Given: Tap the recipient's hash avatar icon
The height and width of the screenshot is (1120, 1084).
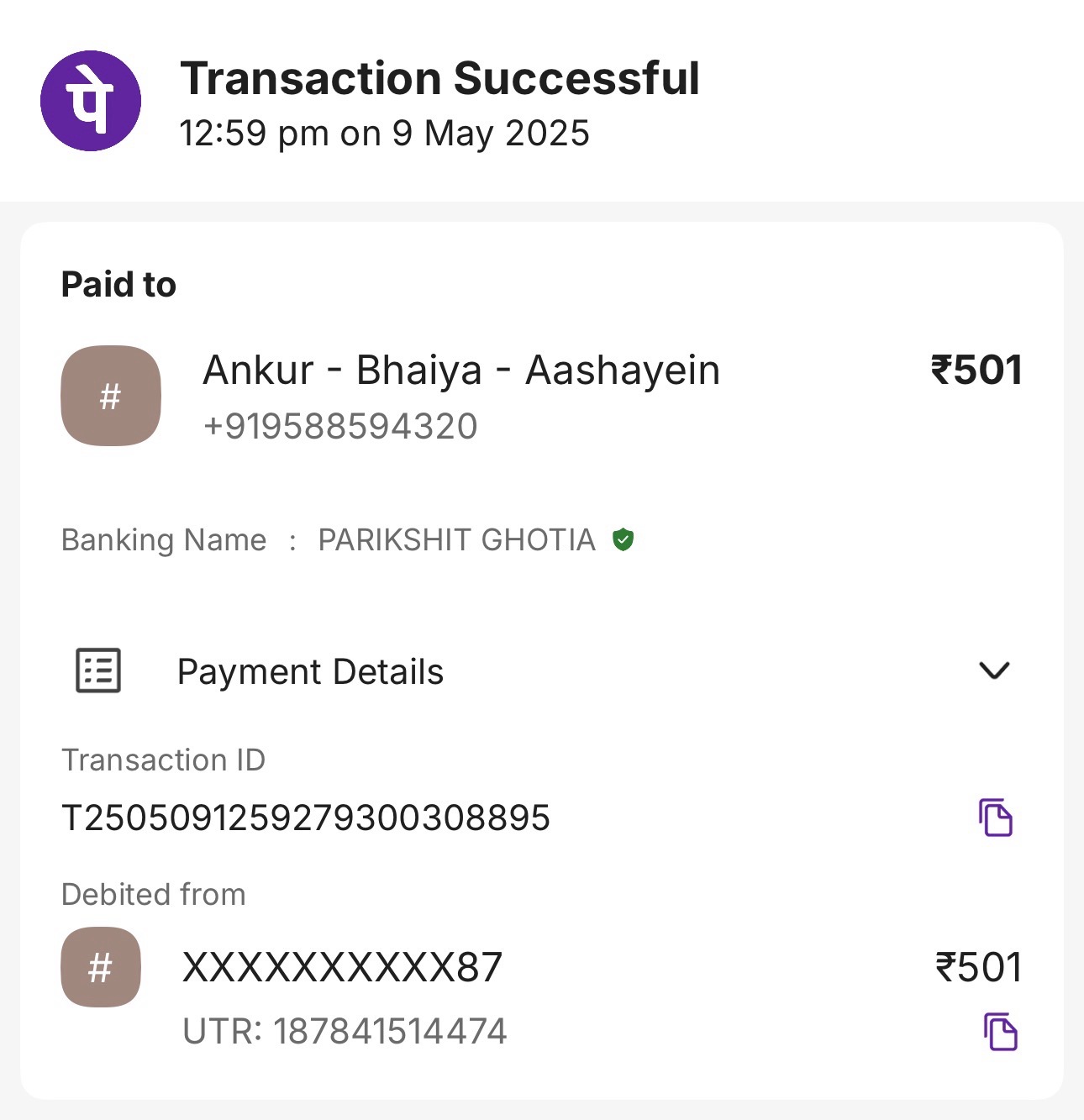Looking at the screenshot, I should point(111,396).
